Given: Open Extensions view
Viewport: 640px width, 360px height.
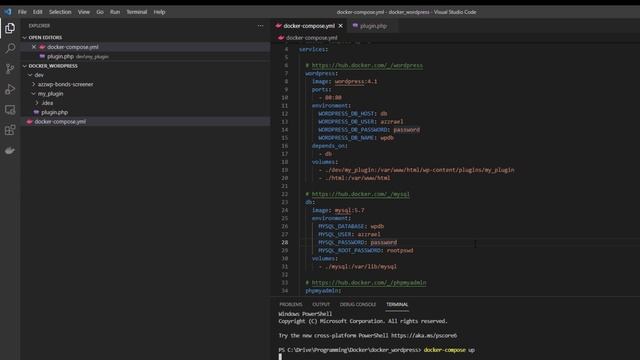Looking at the screenshot, I should point(10,130).
